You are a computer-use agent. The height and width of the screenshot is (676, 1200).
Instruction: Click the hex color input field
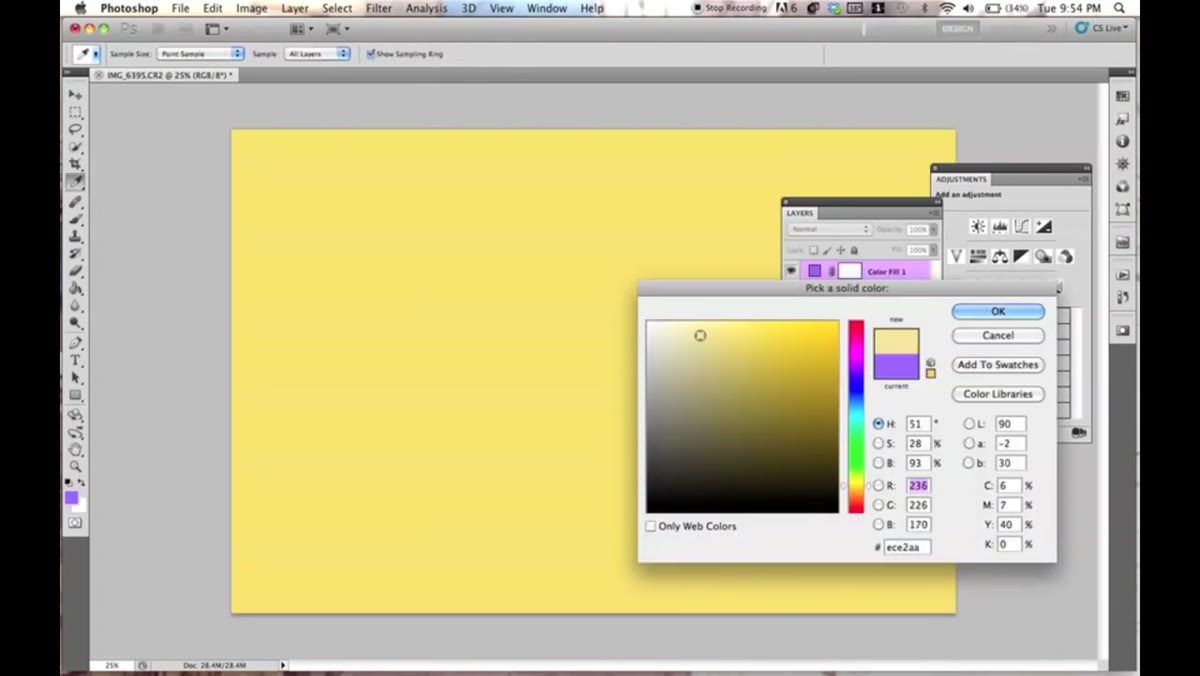pyautogui.click(x=907, y=547)
